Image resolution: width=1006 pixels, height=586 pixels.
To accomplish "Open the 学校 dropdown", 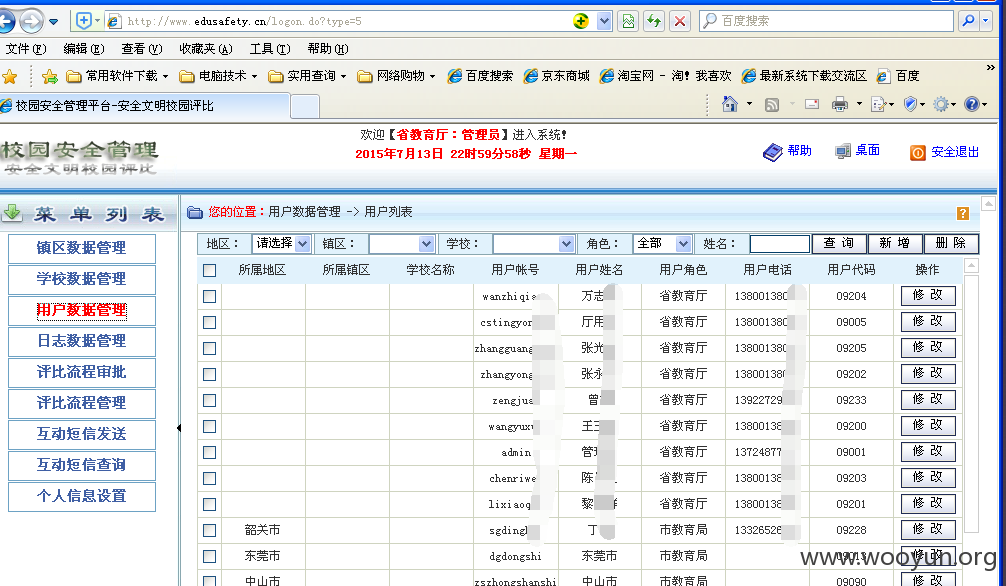I will (533, 244).
